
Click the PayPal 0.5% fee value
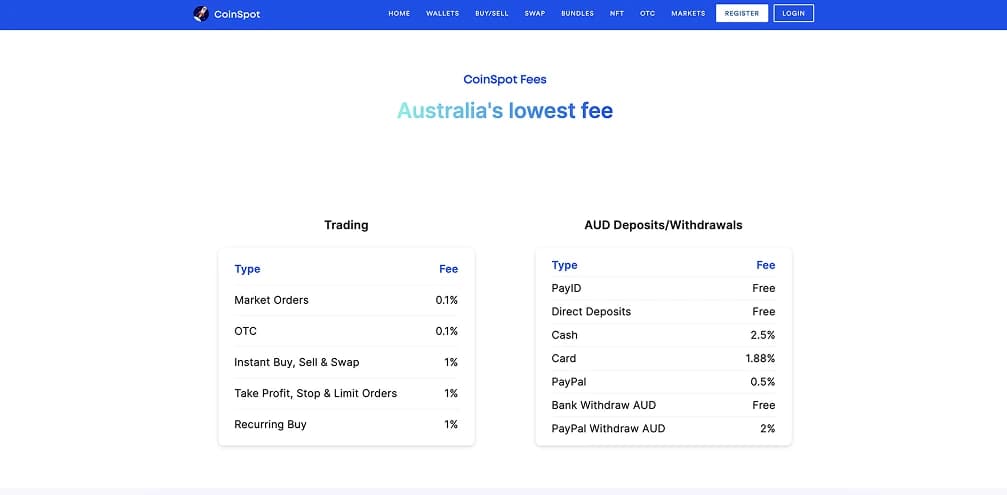pyautogui.click(x=763, y=382)
